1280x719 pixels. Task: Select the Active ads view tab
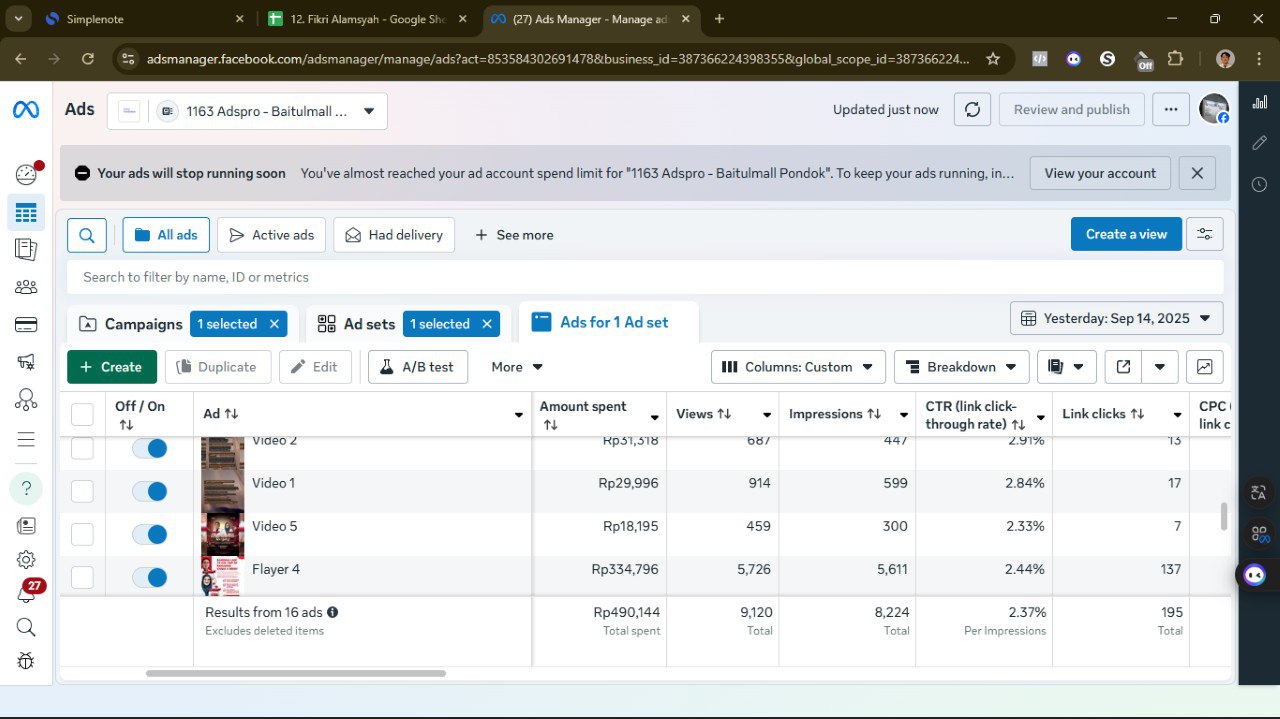pyautogui.click(x=271, y=235)
